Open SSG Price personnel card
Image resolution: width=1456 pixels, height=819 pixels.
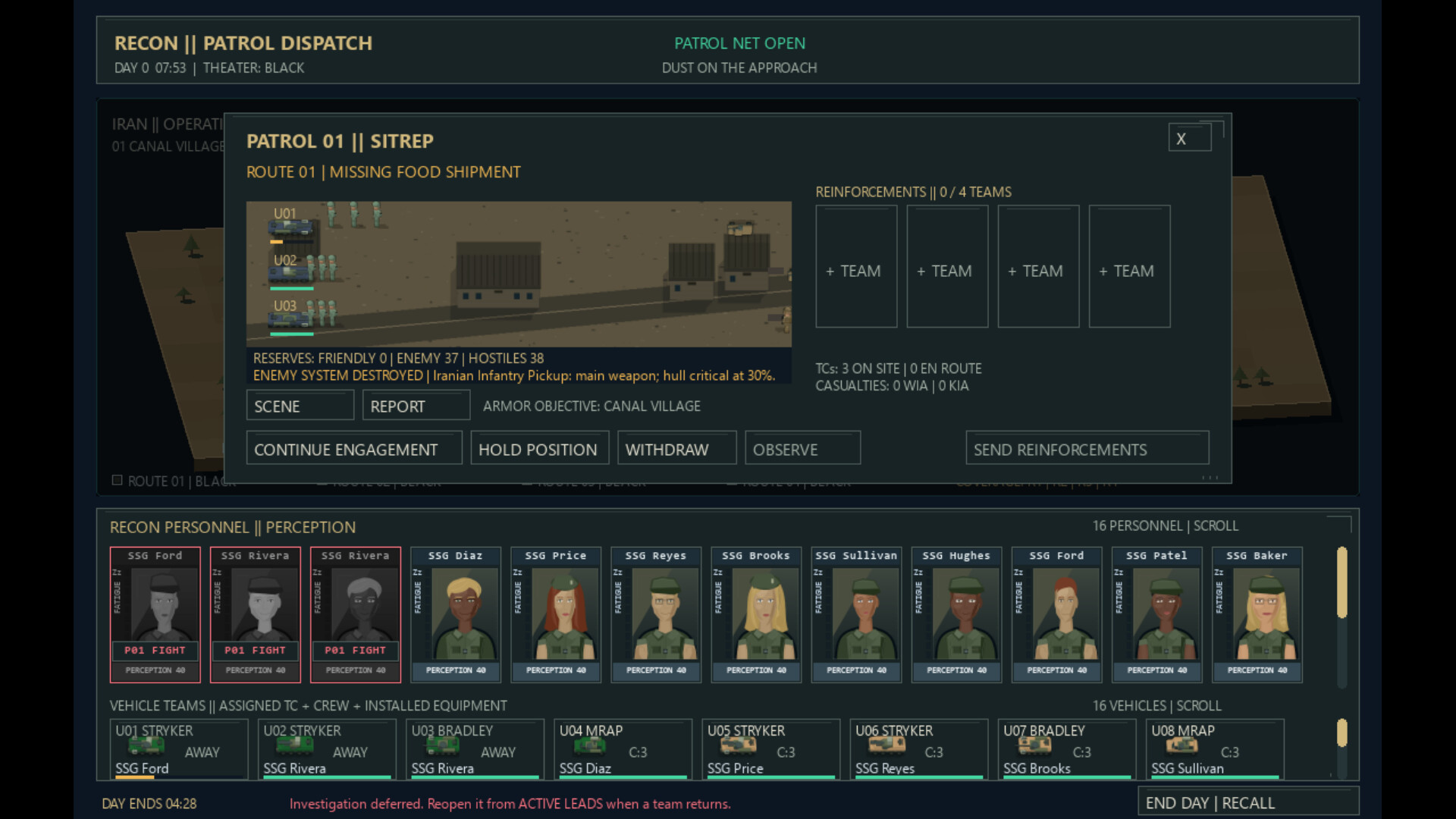coord(555,614)
